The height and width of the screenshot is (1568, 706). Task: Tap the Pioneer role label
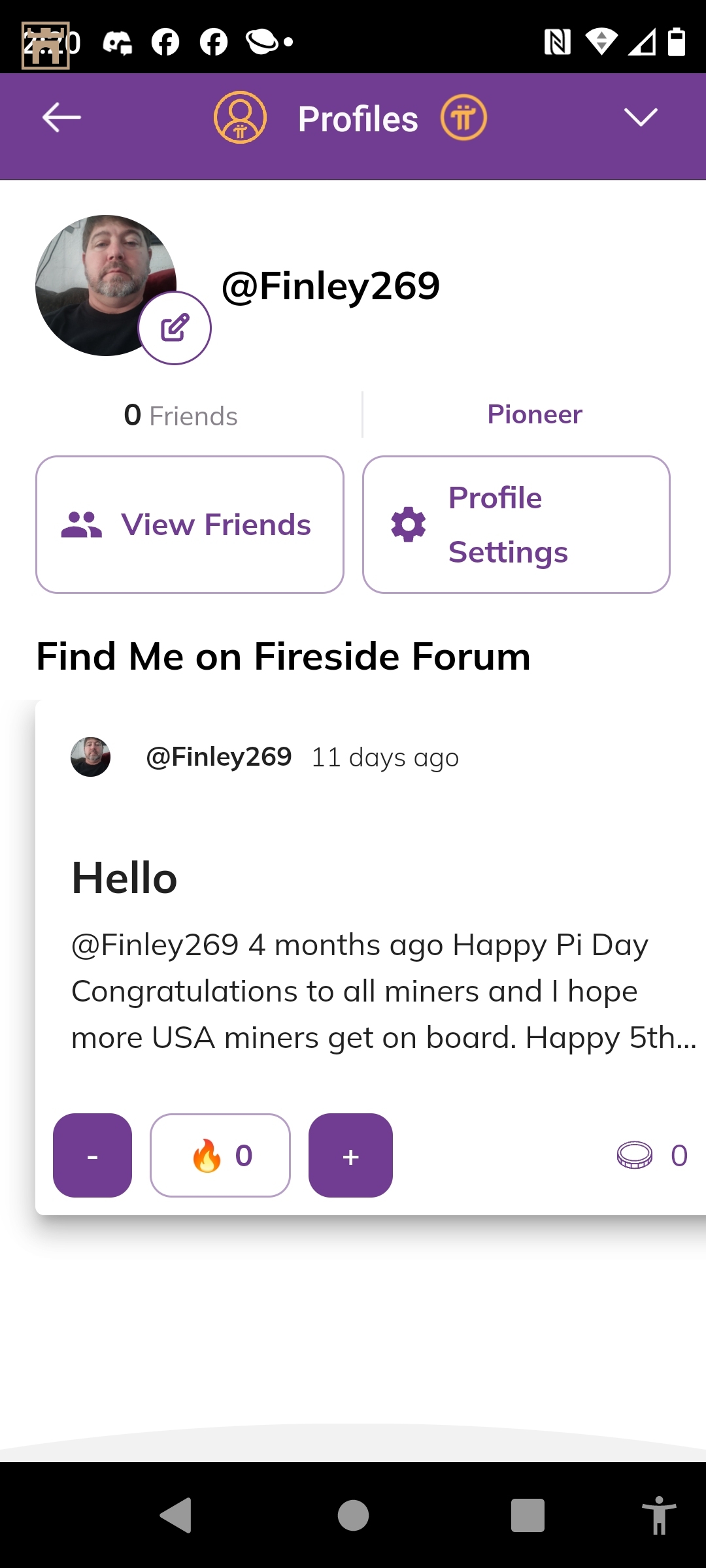pyautogui.click(x=534, y=414)
